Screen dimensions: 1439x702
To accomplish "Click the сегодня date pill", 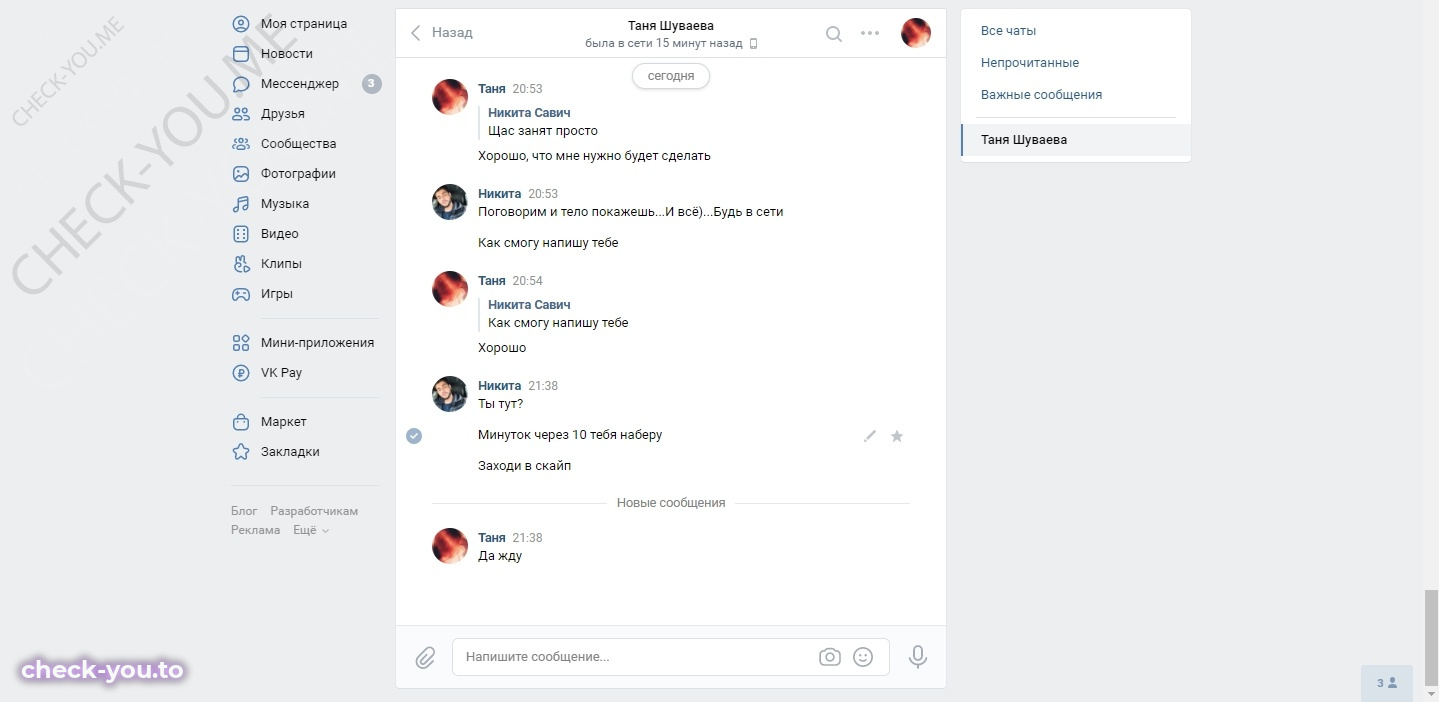I will pyautogui.click(x=671, y=76).
